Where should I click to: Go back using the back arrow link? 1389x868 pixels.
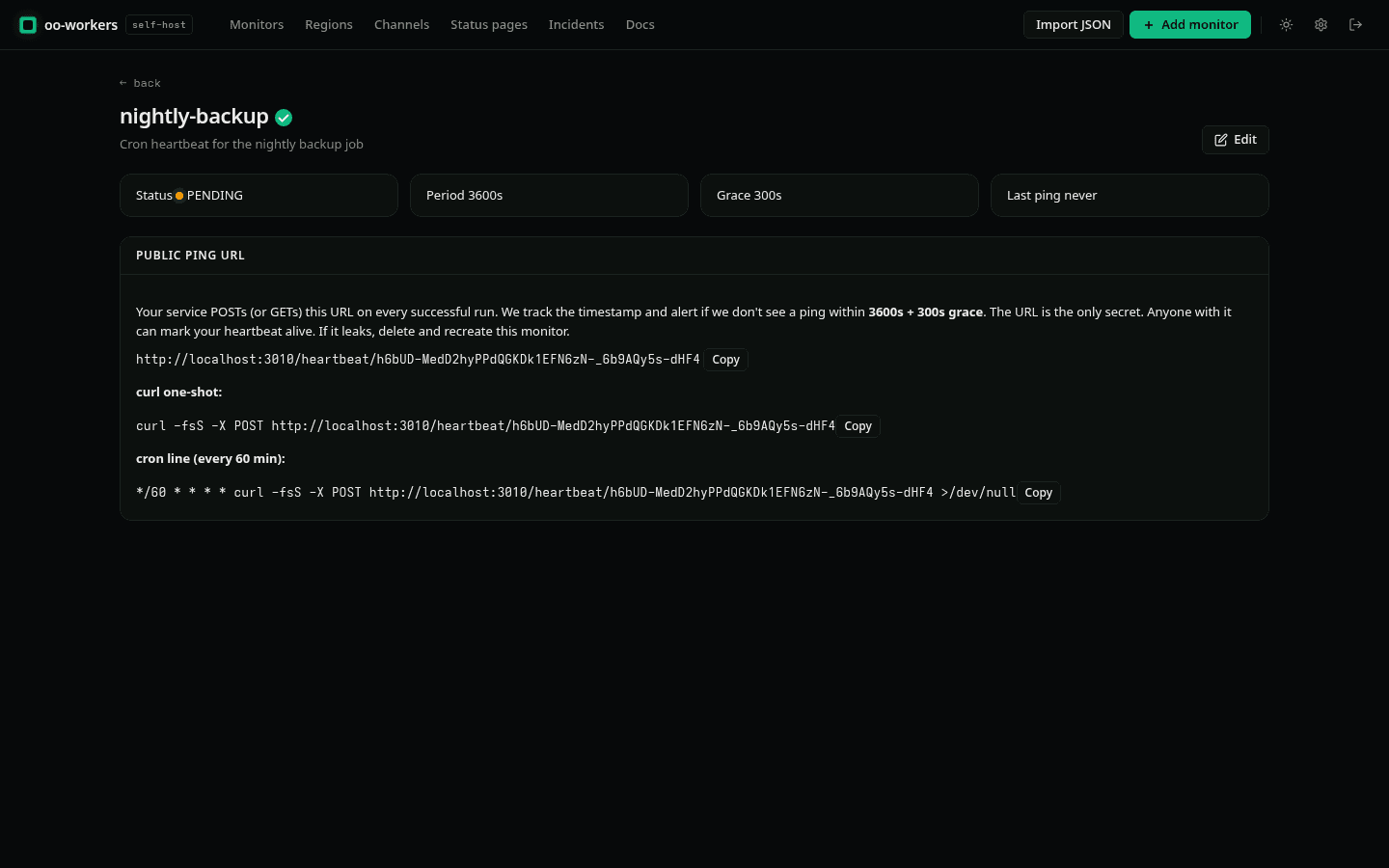tap(140, 83)
